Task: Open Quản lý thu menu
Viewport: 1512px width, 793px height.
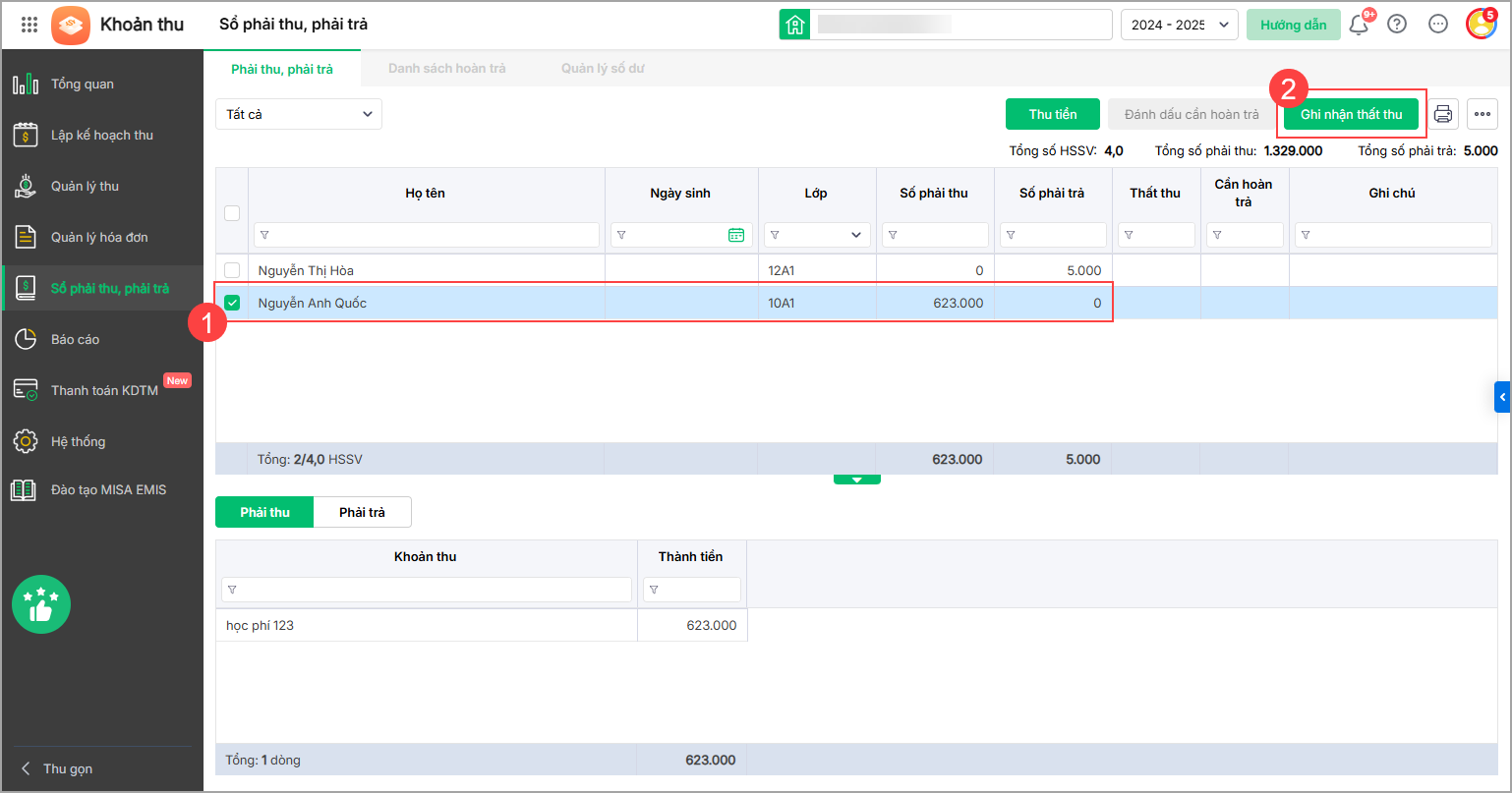Action: (x=102, y=187)
